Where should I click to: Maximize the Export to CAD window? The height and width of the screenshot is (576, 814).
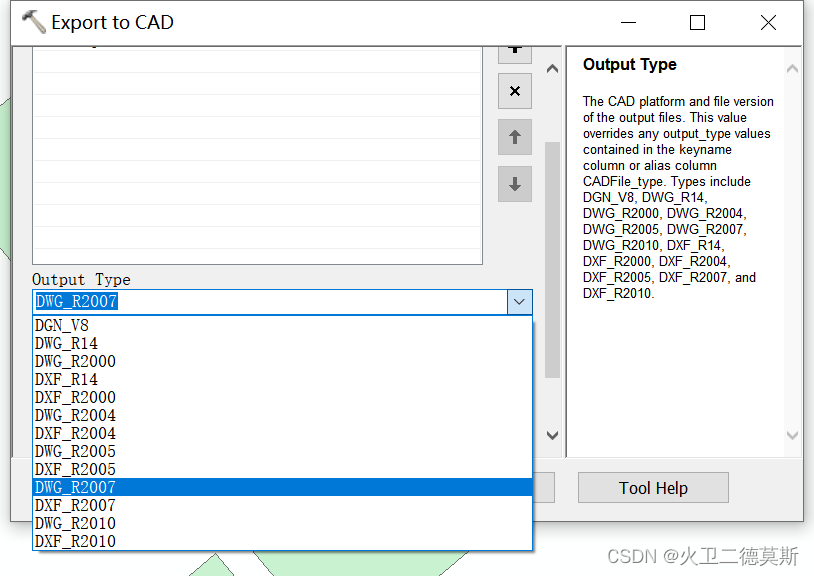[x=697, y=22]
